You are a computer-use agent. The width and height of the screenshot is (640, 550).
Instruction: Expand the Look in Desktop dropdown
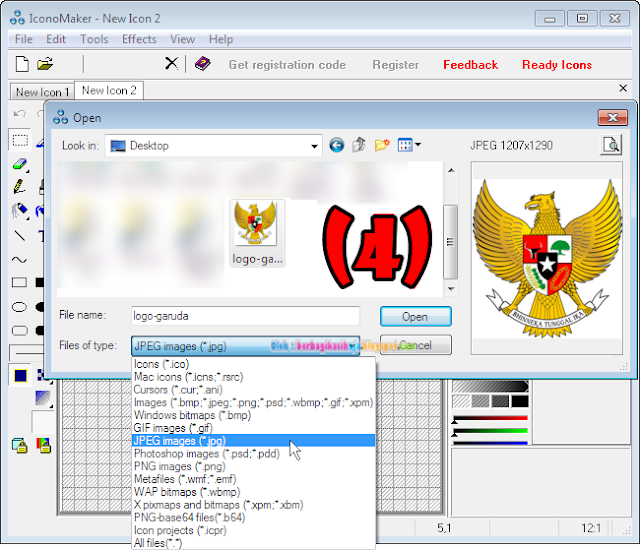point(314,146)
